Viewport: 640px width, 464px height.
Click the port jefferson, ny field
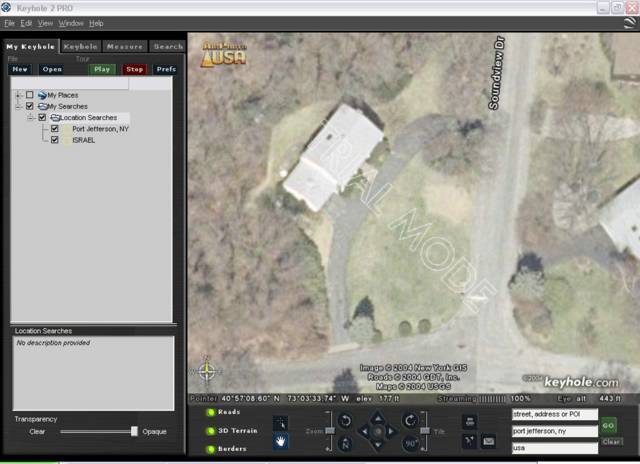tap(555, 431)
